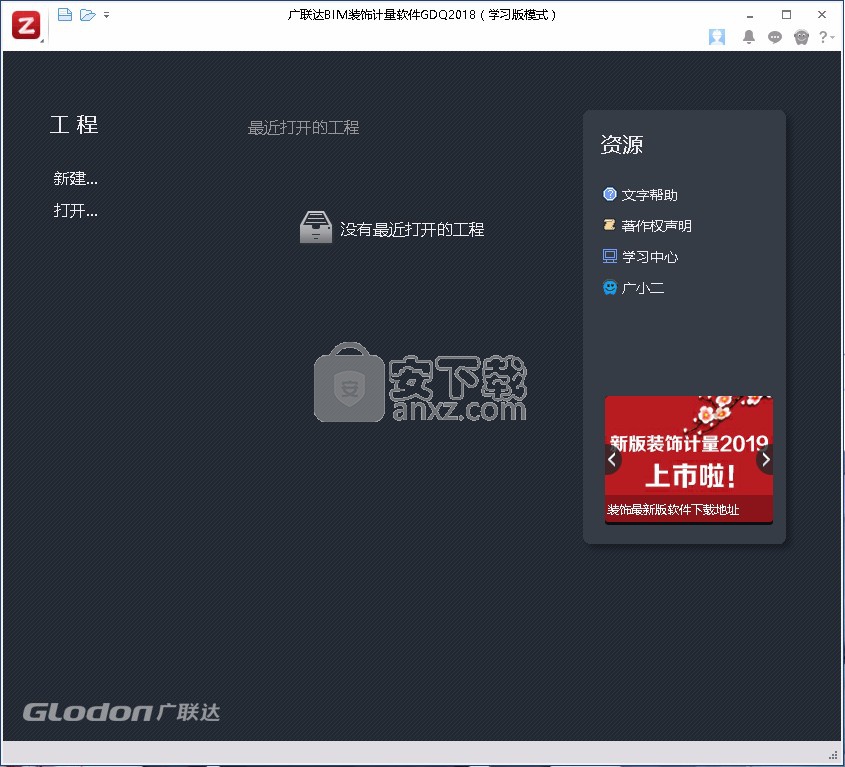The image size is (845, 767).
Task: Show next banner with right arrow
Action: pyautogui.click(x=765, y=460)
